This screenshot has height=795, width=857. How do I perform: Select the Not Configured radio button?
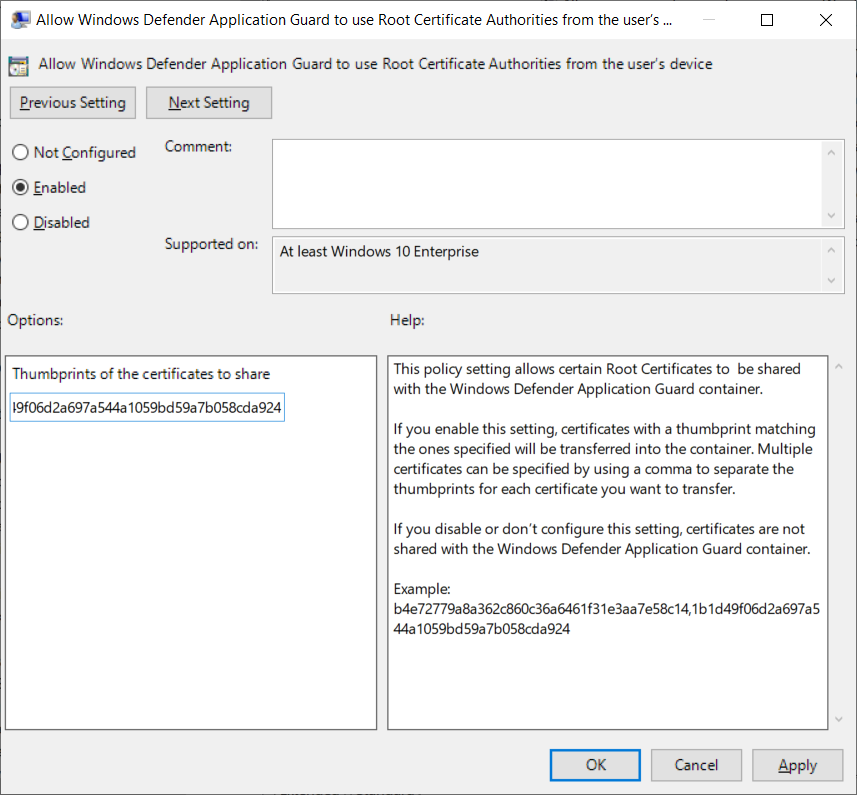click(18, 152)
